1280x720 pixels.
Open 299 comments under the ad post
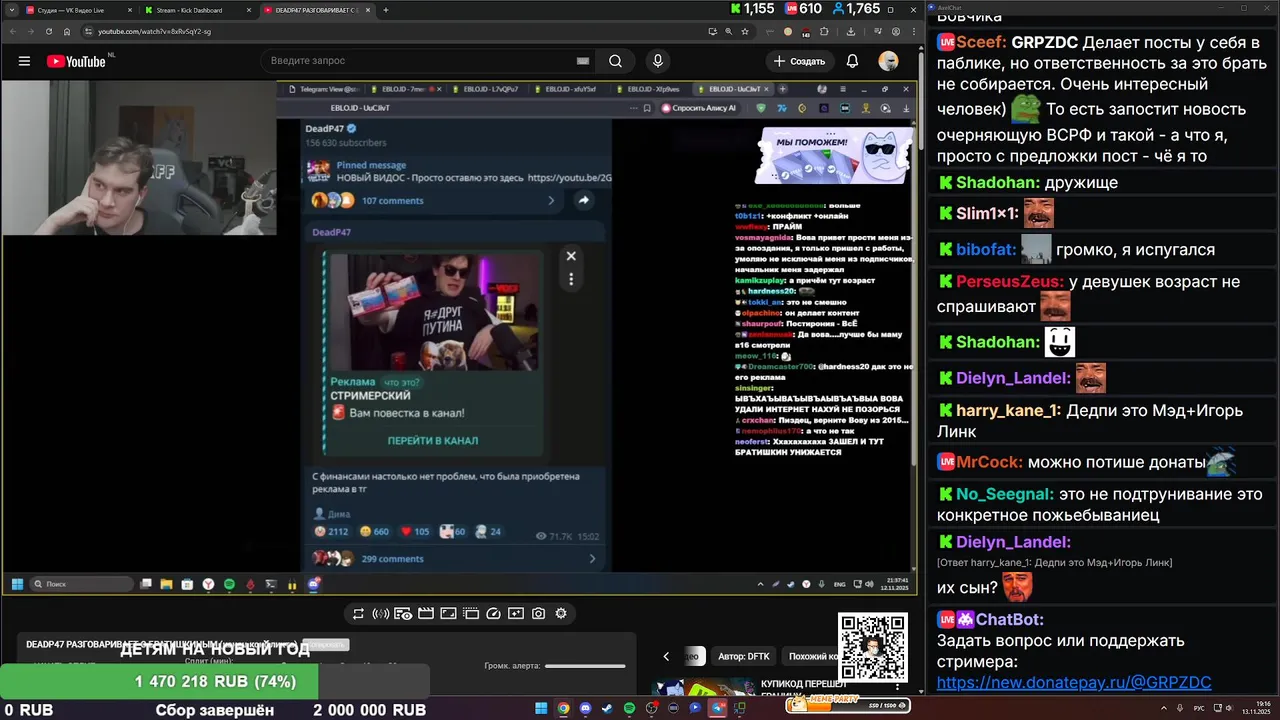coord(392,559)
